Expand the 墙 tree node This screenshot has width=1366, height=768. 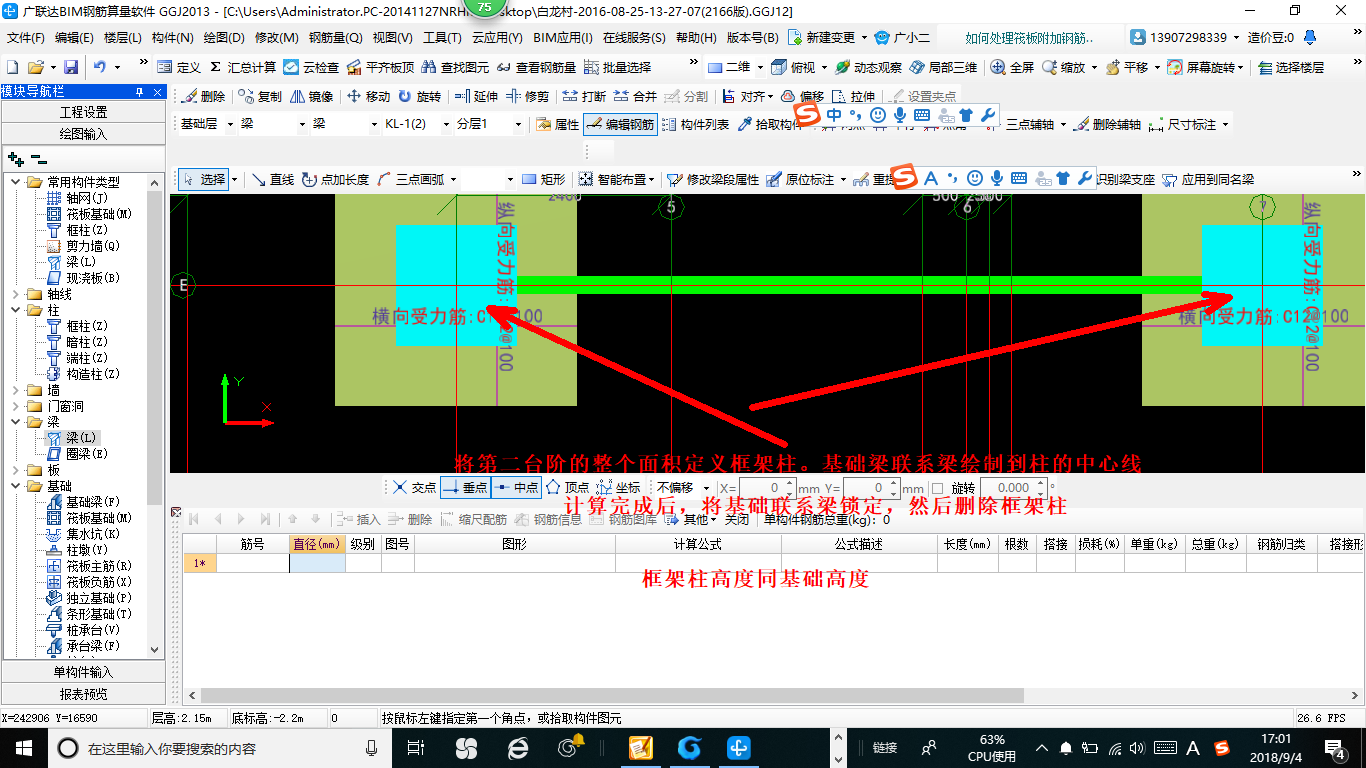16,390
